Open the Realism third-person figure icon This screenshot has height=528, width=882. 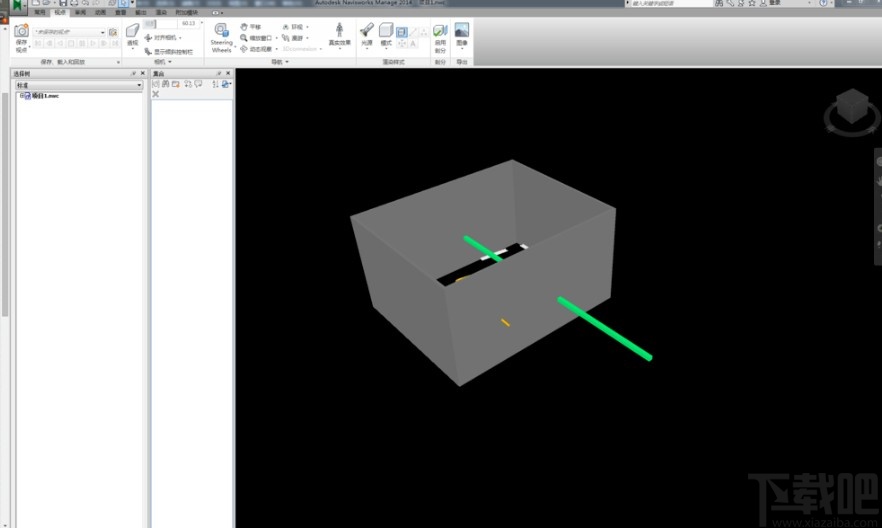pos(340,32)
